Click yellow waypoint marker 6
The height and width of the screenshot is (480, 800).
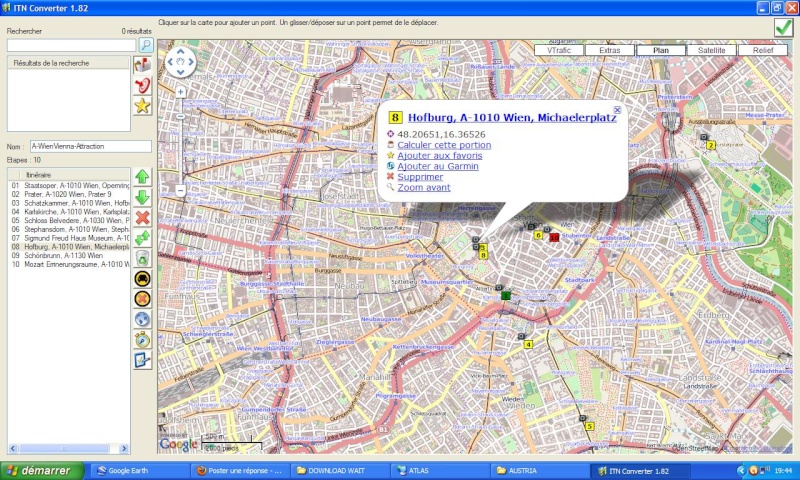coord(538,235)
